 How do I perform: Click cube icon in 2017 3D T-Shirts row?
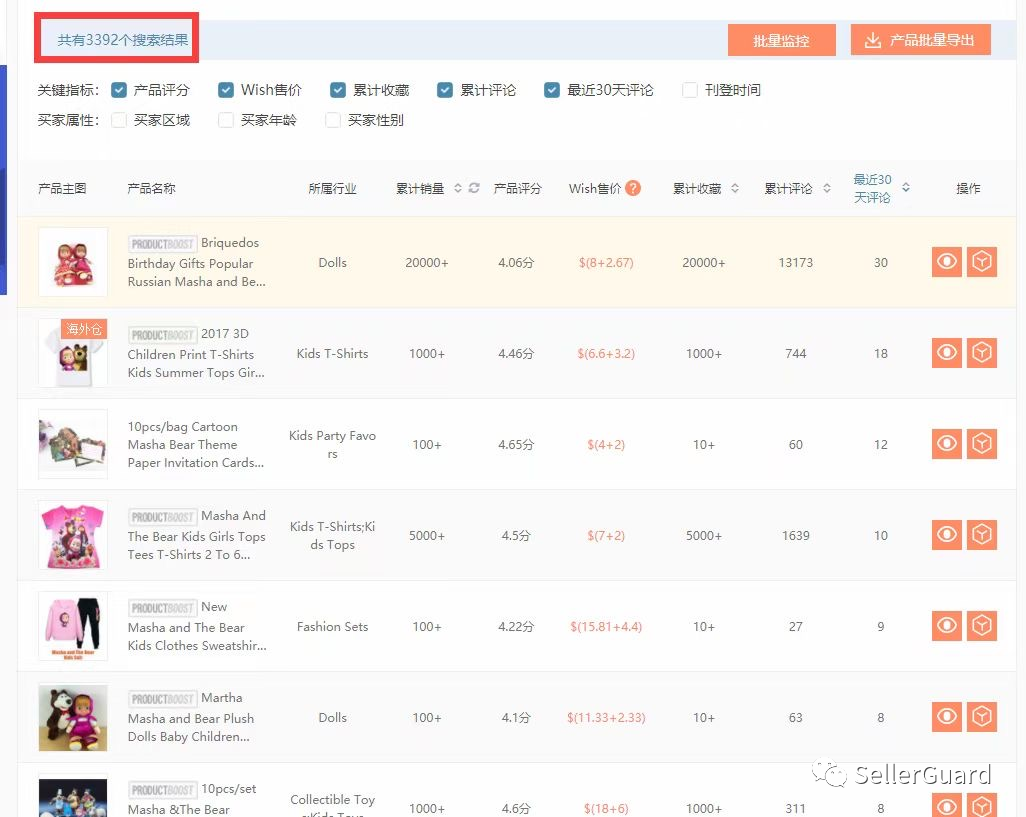coord(982,353)
